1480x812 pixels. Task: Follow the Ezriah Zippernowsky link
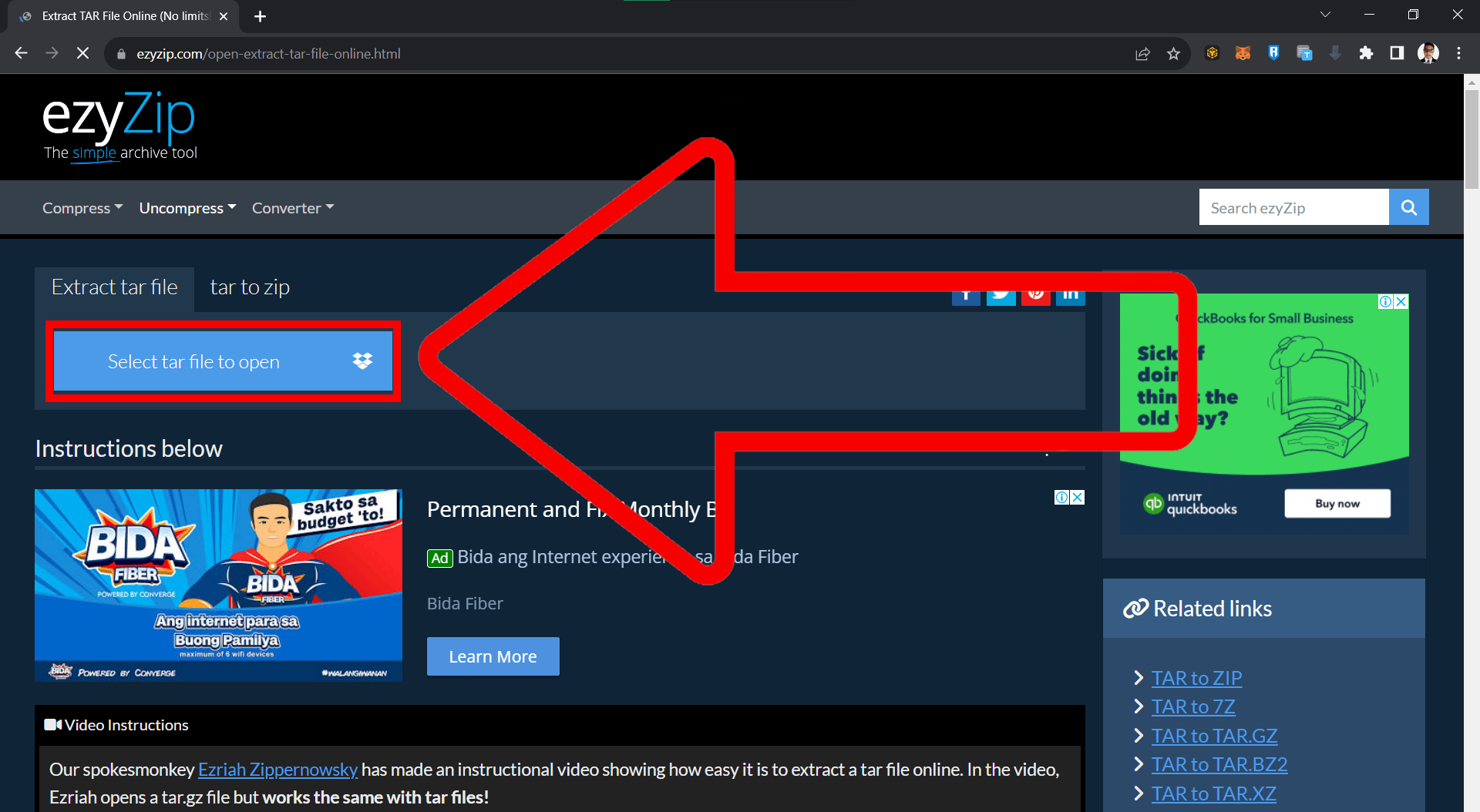(277, 769)
